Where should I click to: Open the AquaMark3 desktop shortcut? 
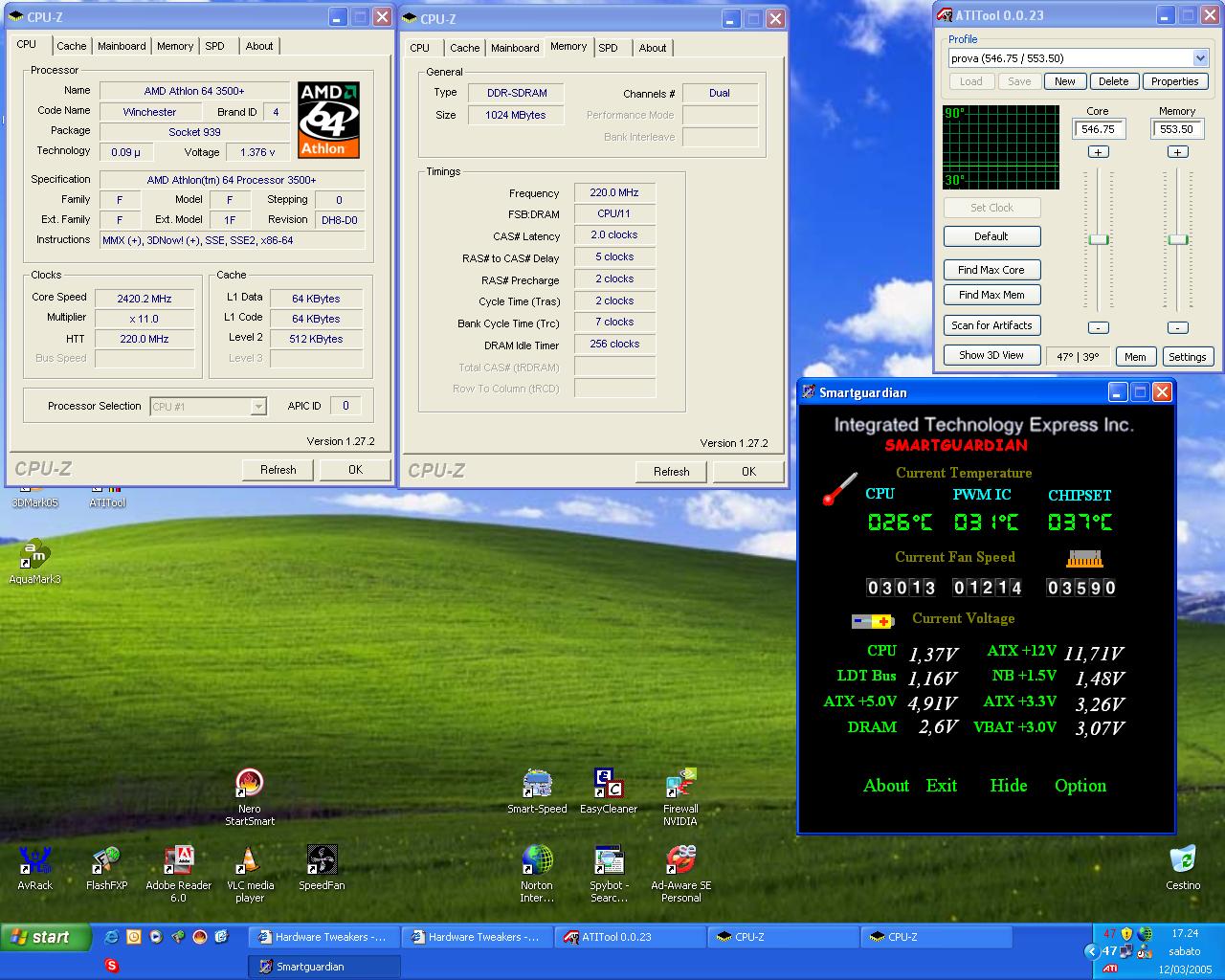point(34,562)
